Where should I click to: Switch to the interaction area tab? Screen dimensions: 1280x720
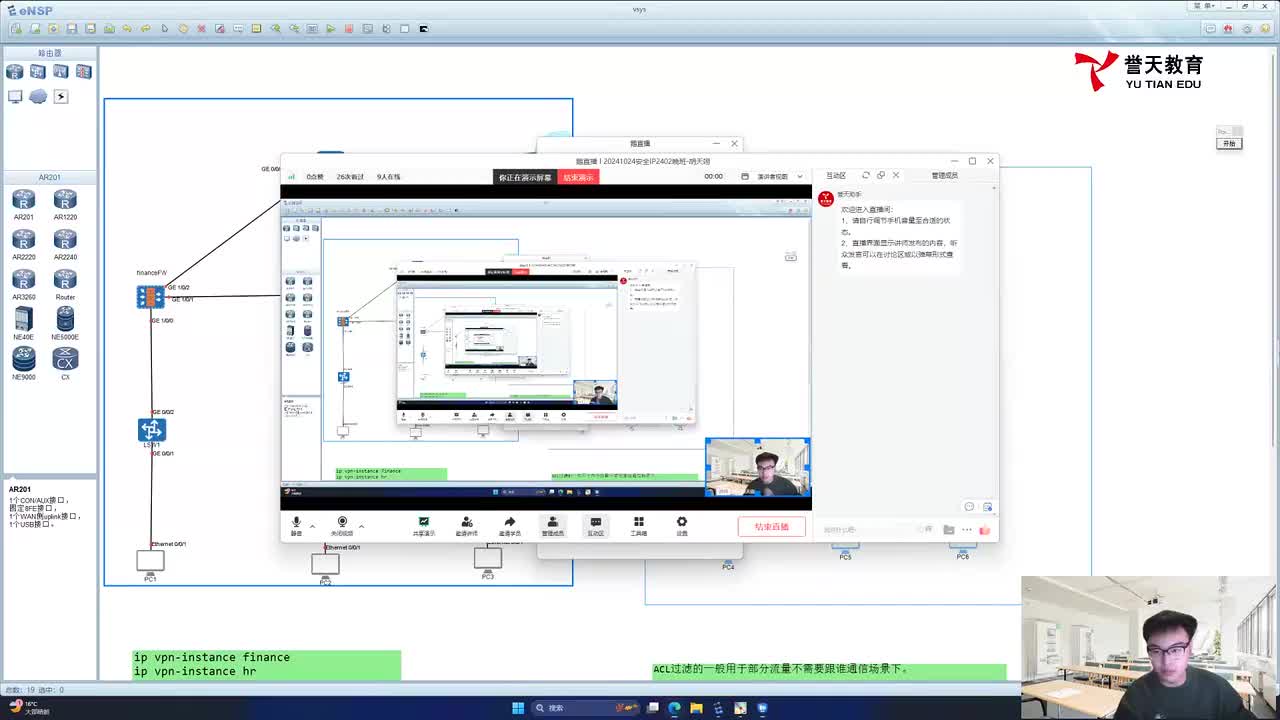click(836, 176)
